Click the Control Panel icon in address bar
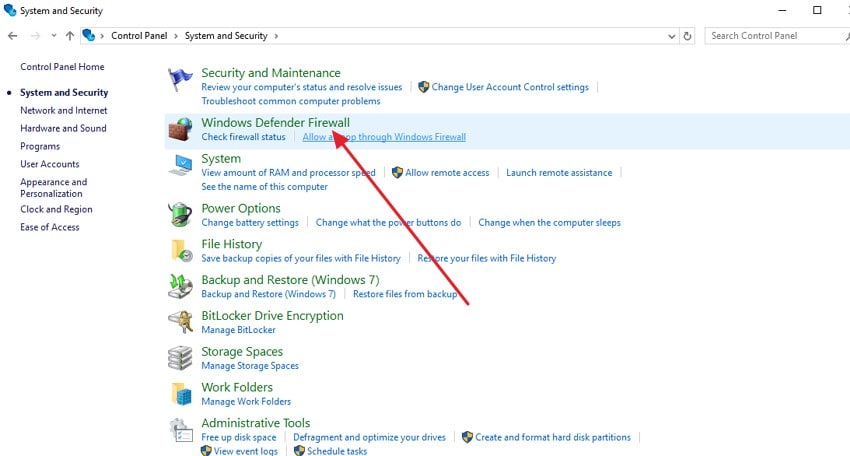Viewport: 850px width, 456px height. click(x=89, y=35)
